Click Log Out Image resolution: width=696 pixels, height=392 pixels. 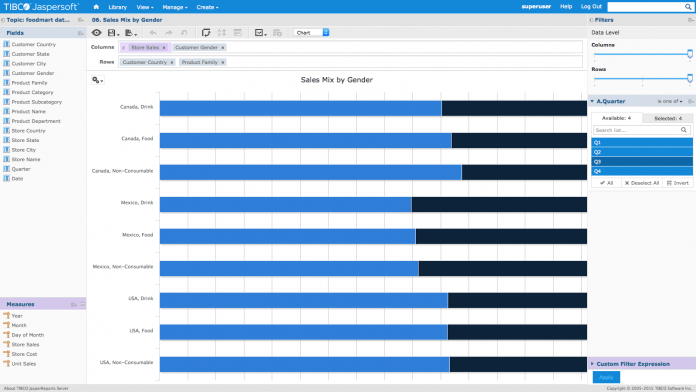[x=591, y=7]
